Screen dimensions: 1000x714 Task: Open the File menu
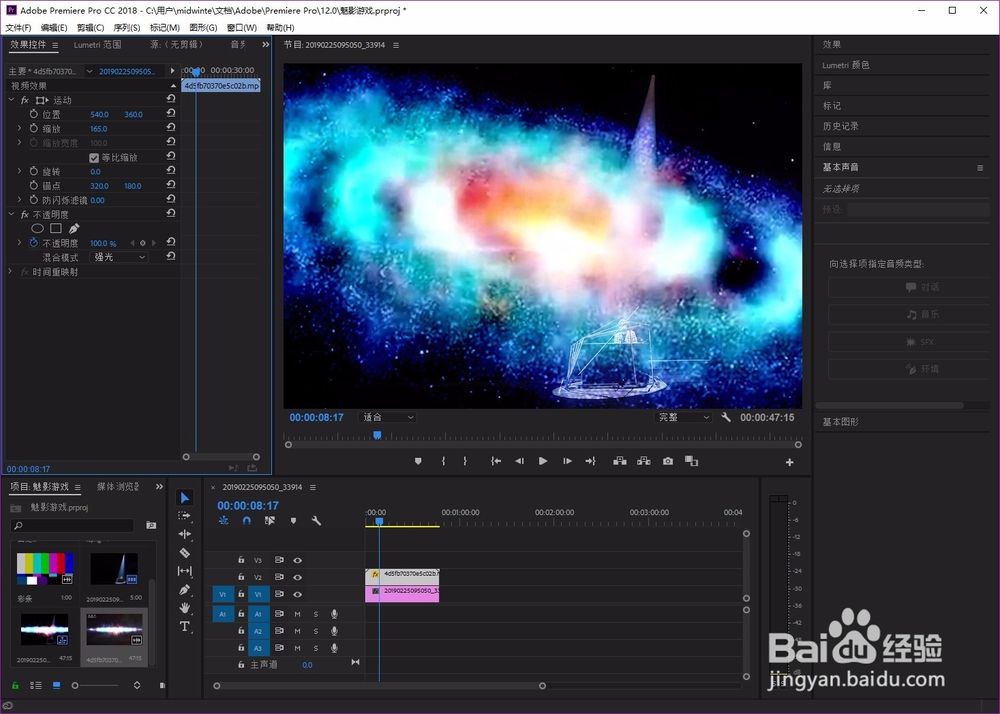(18, 27)
